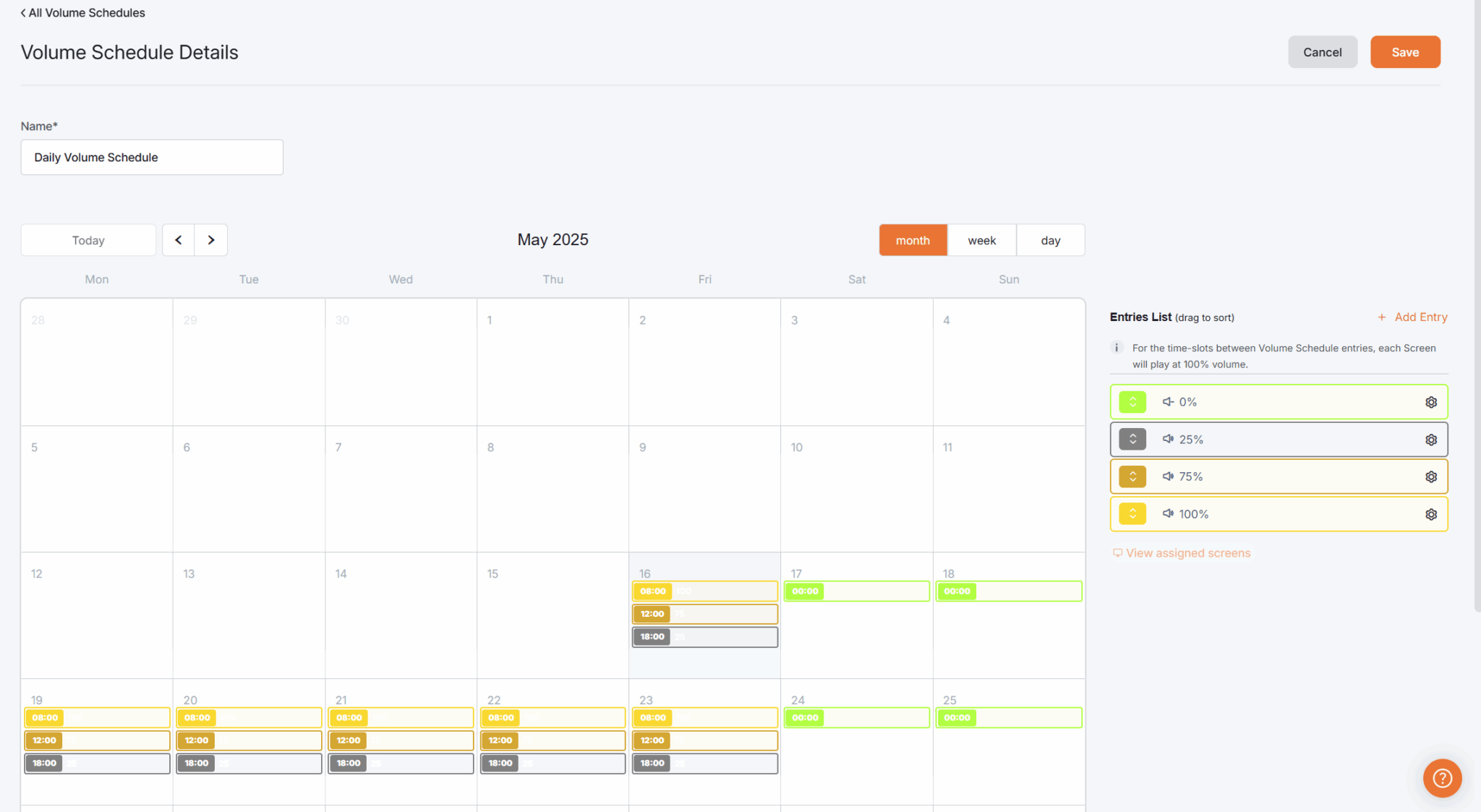The width and height of the screenshot is (1481, 812).
Task: Click the info icon beside the volume note
Action: pos(1117,348)
